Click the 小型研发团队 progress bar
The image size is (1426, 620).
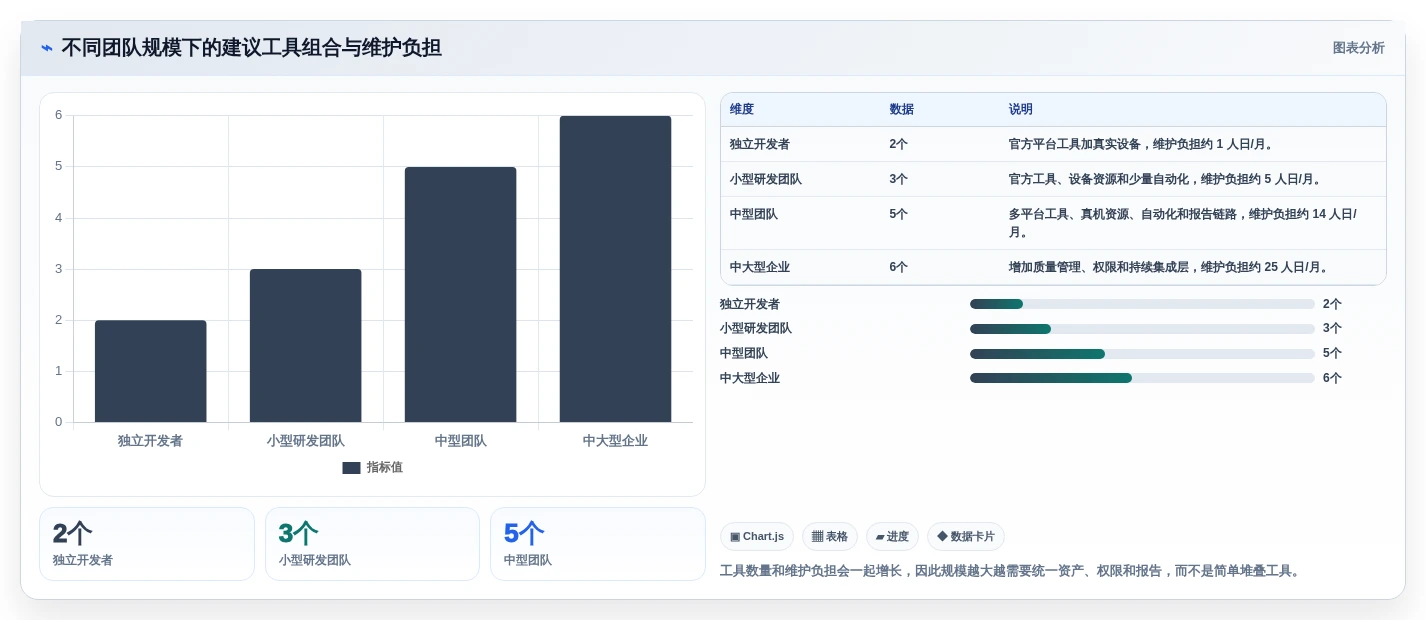1142,329
